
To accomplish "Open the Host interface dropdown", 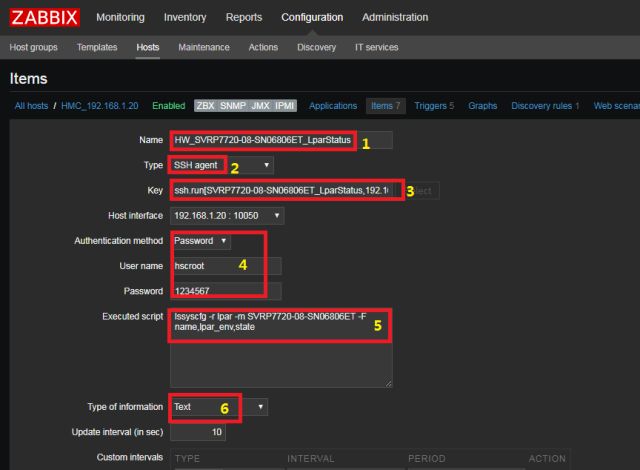I will click(227, 215).
